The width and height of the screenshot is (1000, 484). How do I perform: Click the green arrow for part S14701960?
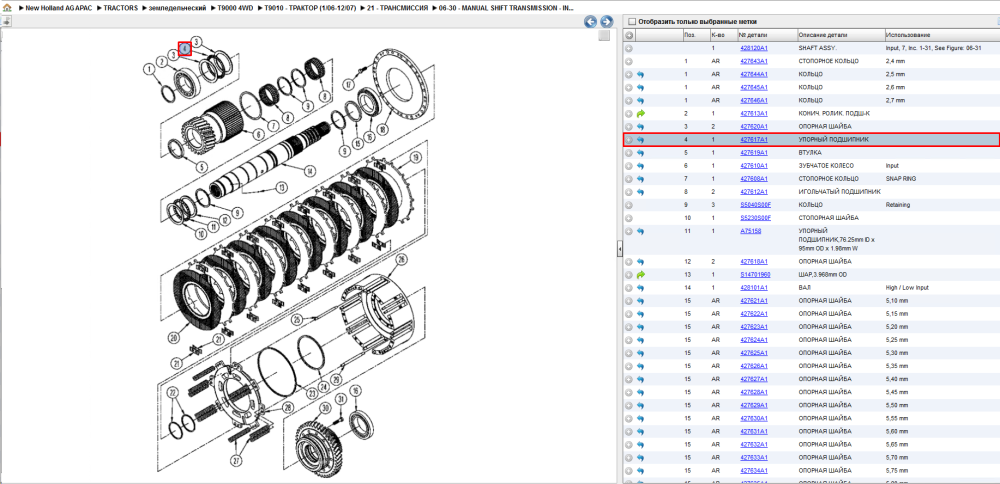(640, 275)
